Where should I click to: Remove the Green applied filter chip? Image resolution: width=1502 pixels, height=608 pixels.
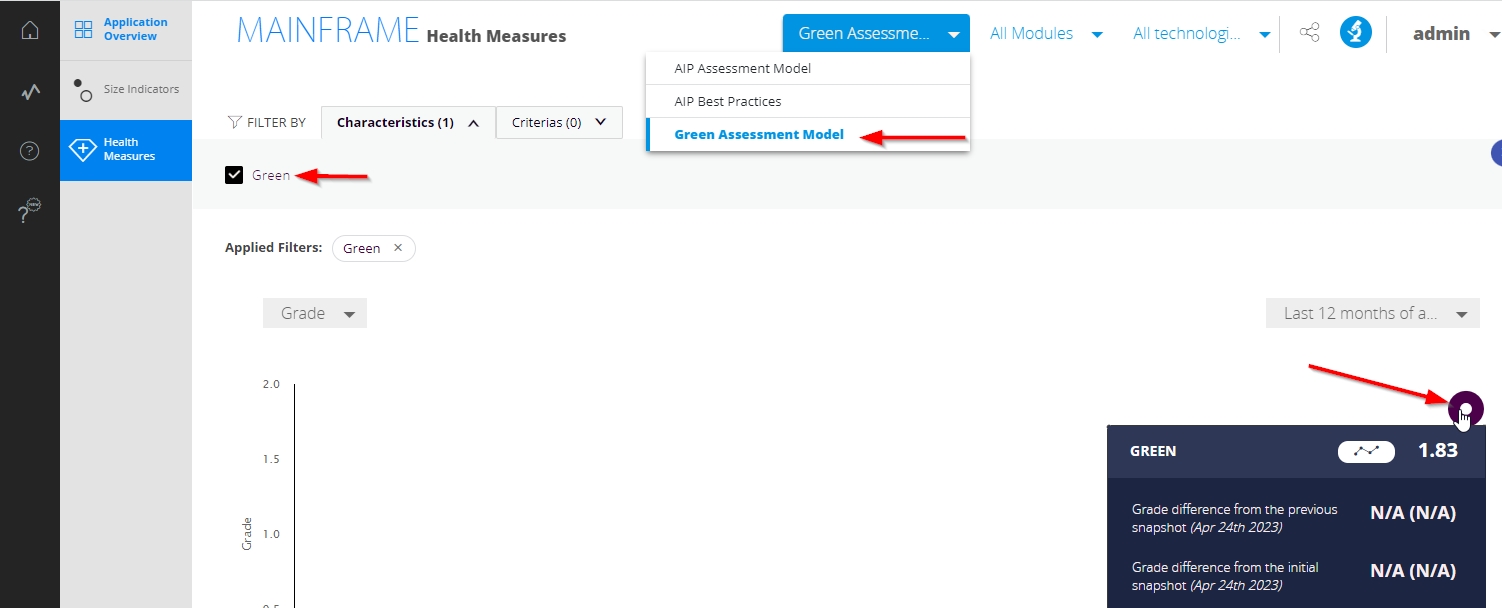[398, 248]
